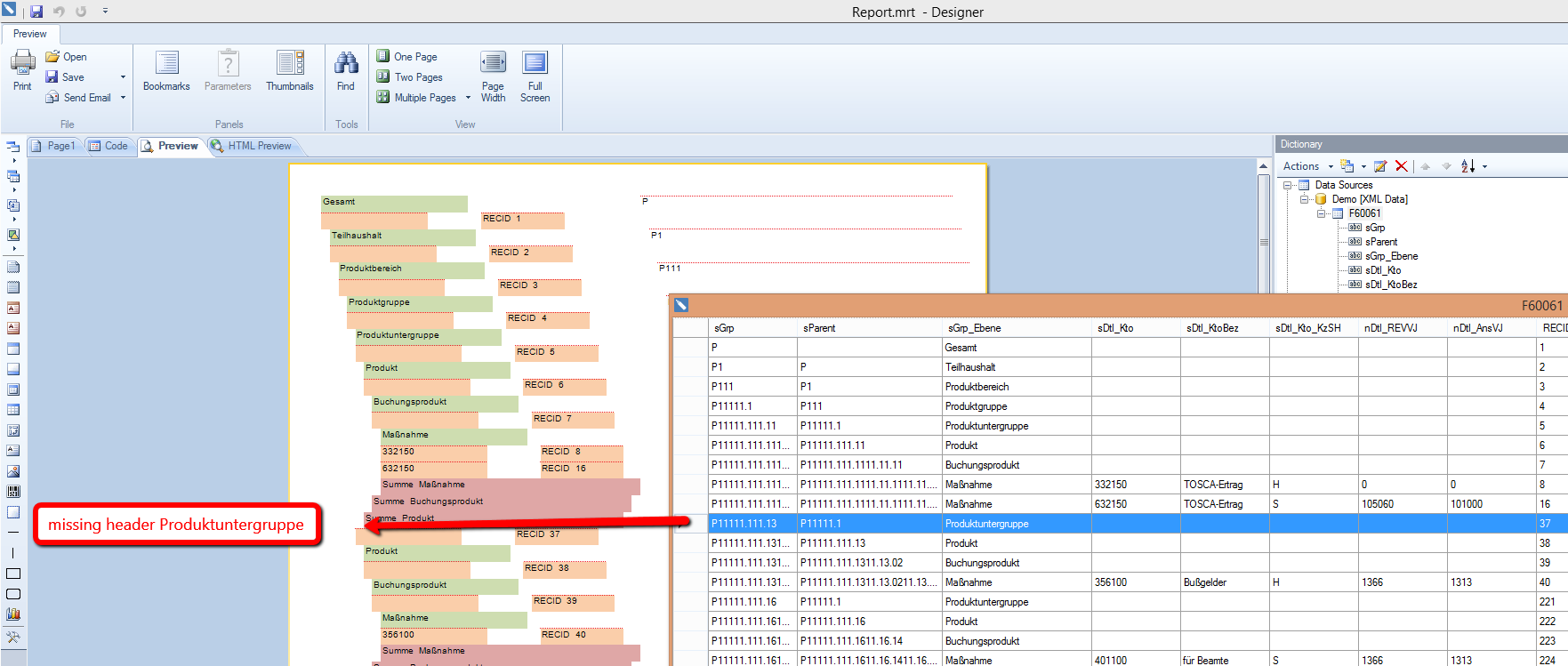The height and width of the screenshot is (666, 1568).
Task: Select the image component in left toolbox
Action: (13, 471)
